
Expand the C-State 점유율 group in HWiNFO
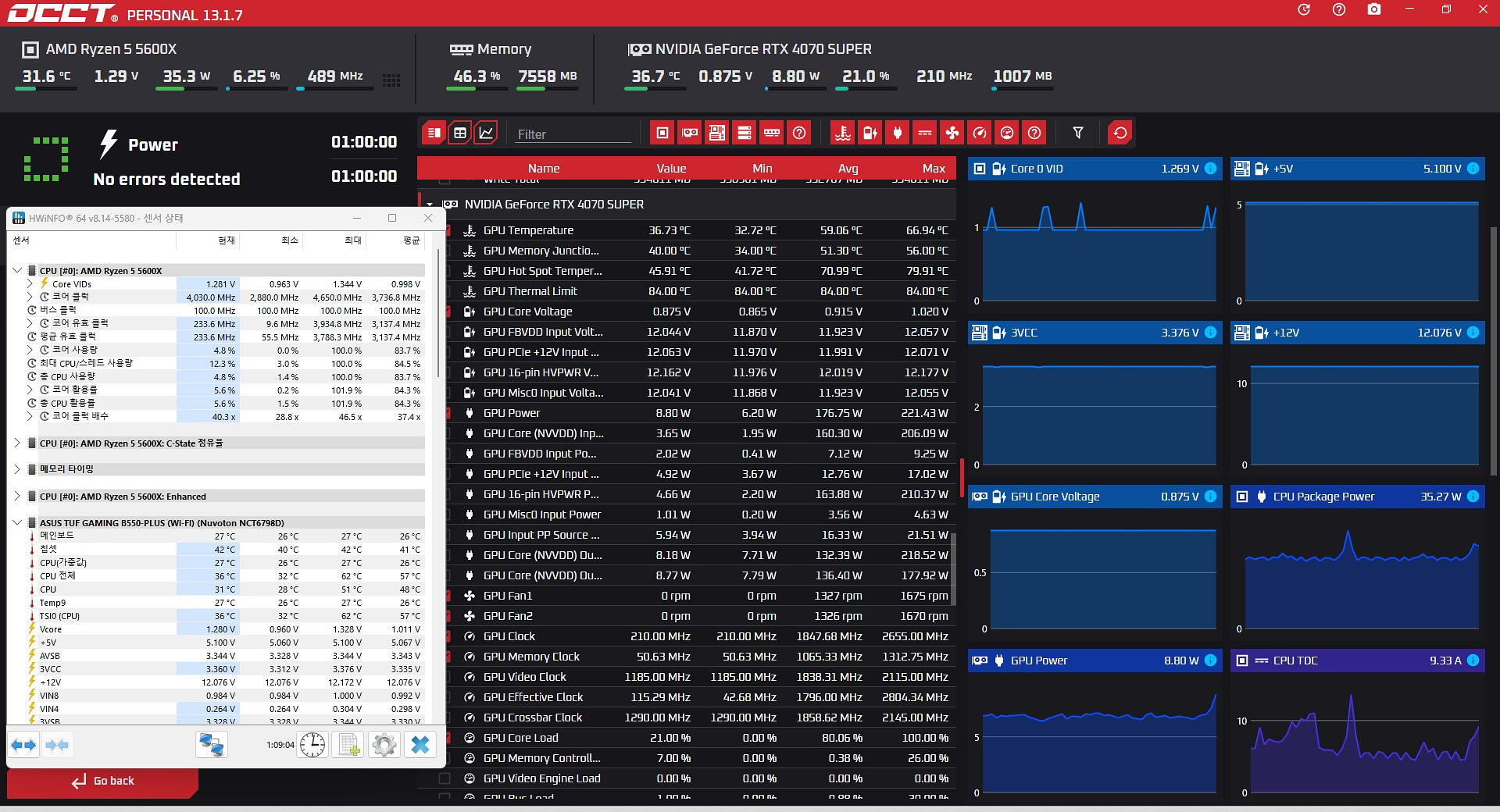(x=17, y=443)
